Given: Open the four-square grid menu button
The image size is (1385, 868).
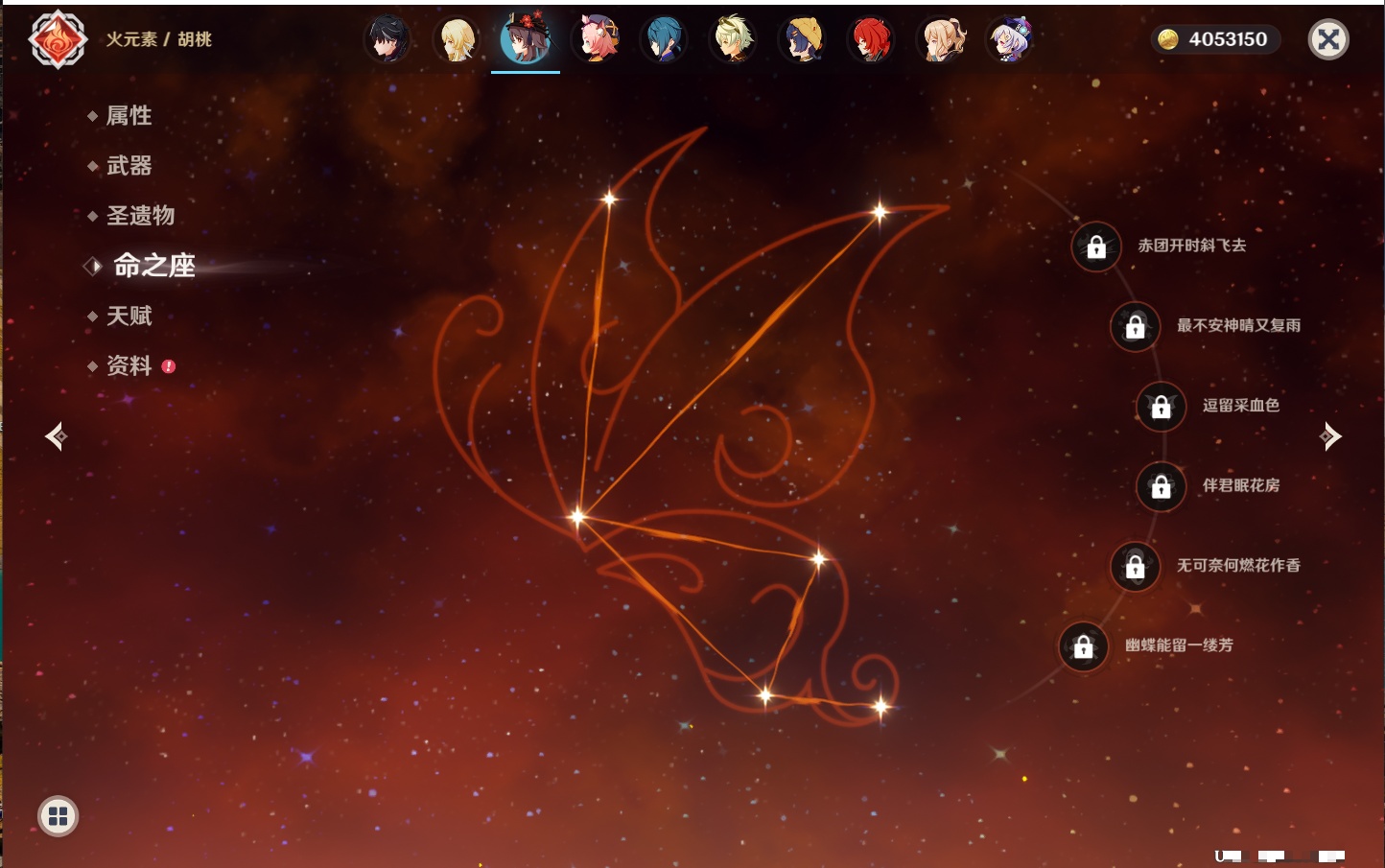Looking at the screenshot, I should click(x=58, y=816).
